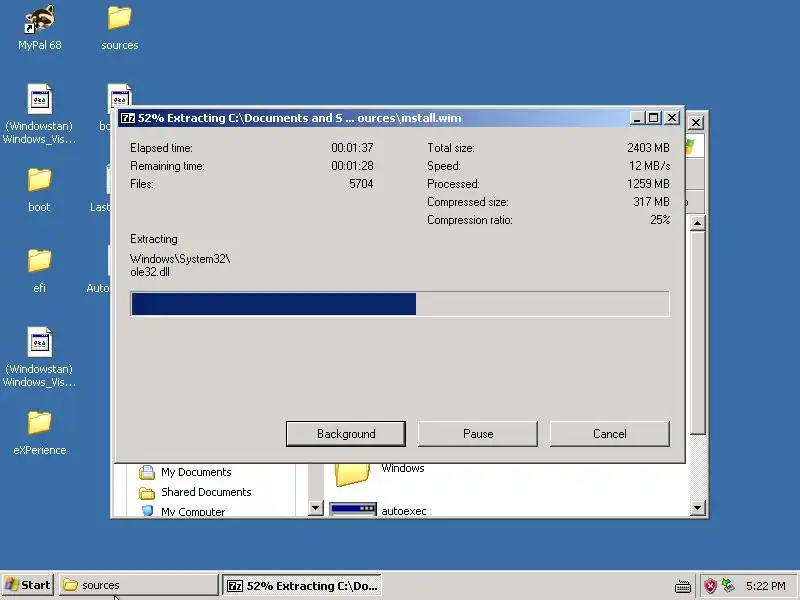The width and height of the screenshot is (800, 600).
Task: Select the upper Windowstan Windows_Vis file icon
Action: pos(39,114)
